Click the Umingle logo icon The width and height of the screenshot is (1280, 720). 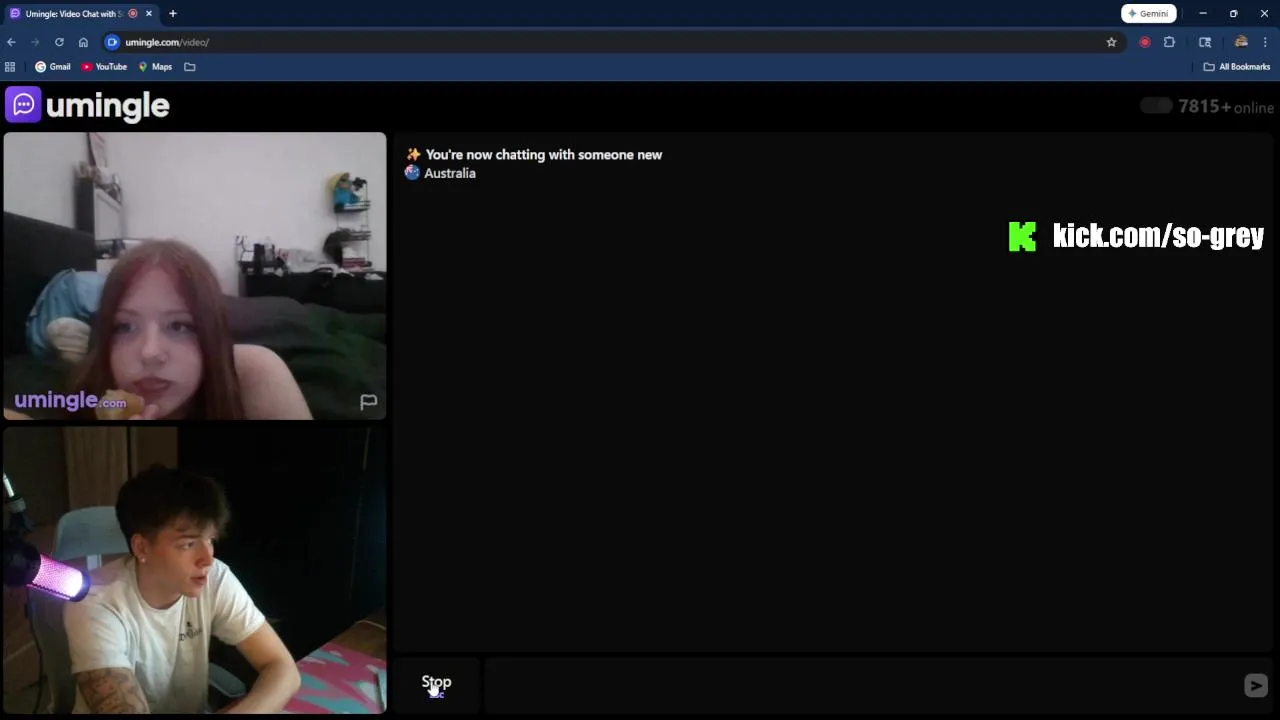23,104
